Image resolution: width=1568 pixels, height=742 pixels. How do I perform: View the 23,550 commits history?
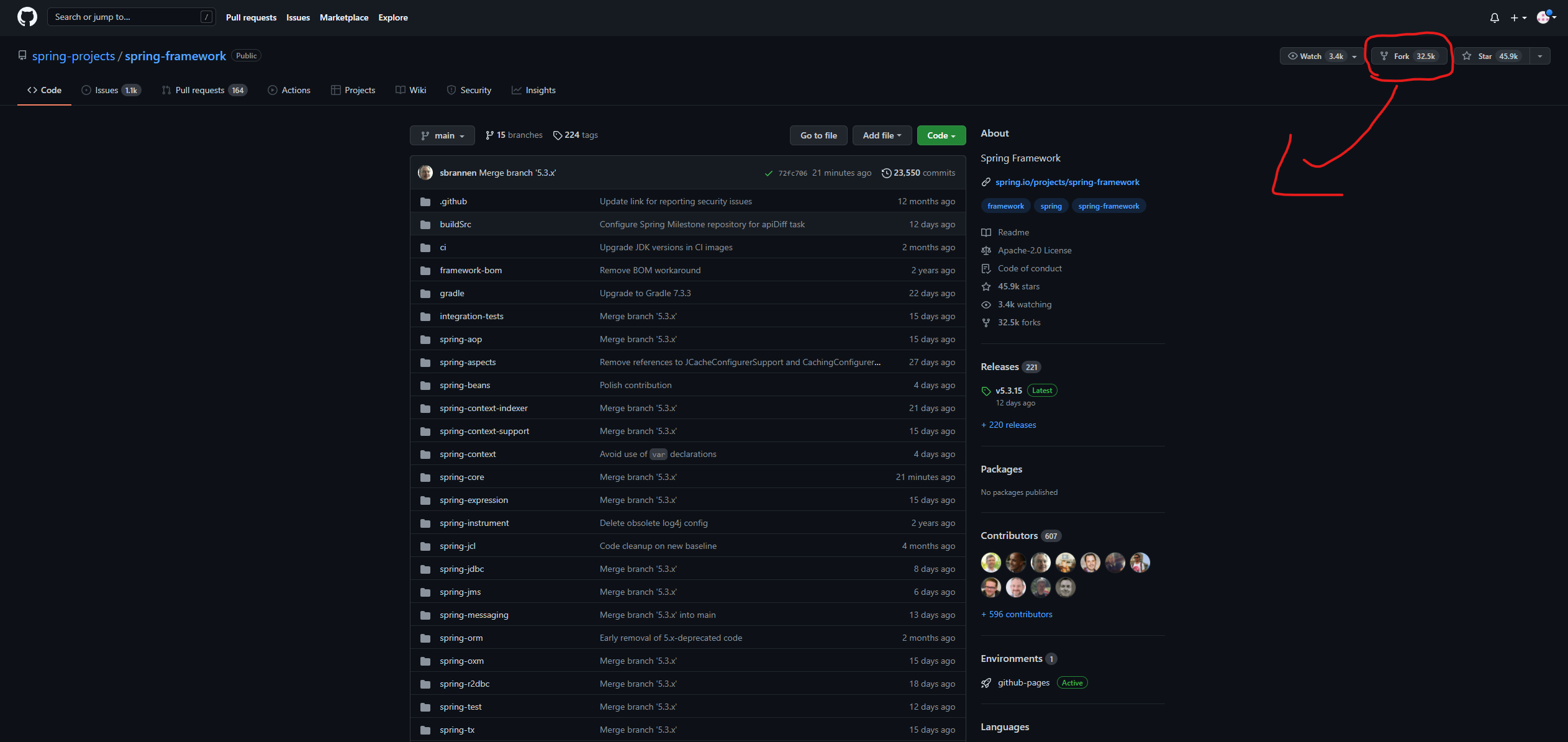click(918, 173)
